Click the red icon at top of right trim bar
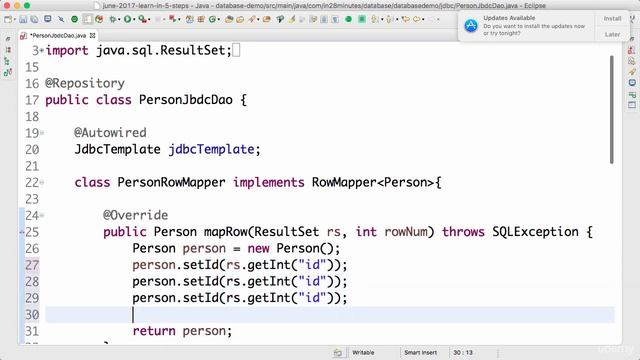This screenshot has width=640, height=360. [632, 50]
